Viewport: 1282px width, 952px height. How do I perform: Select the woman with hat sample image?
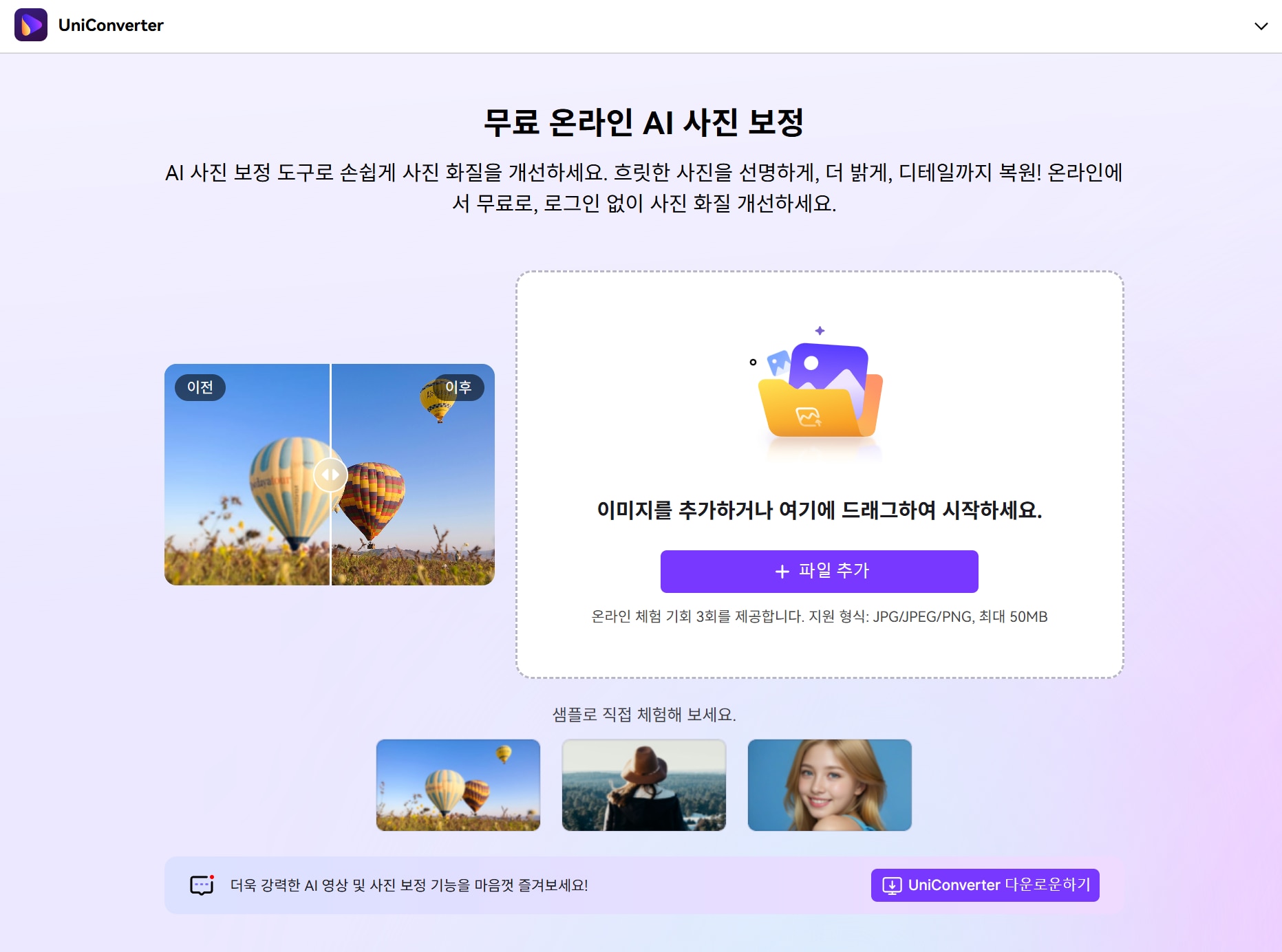644,785
